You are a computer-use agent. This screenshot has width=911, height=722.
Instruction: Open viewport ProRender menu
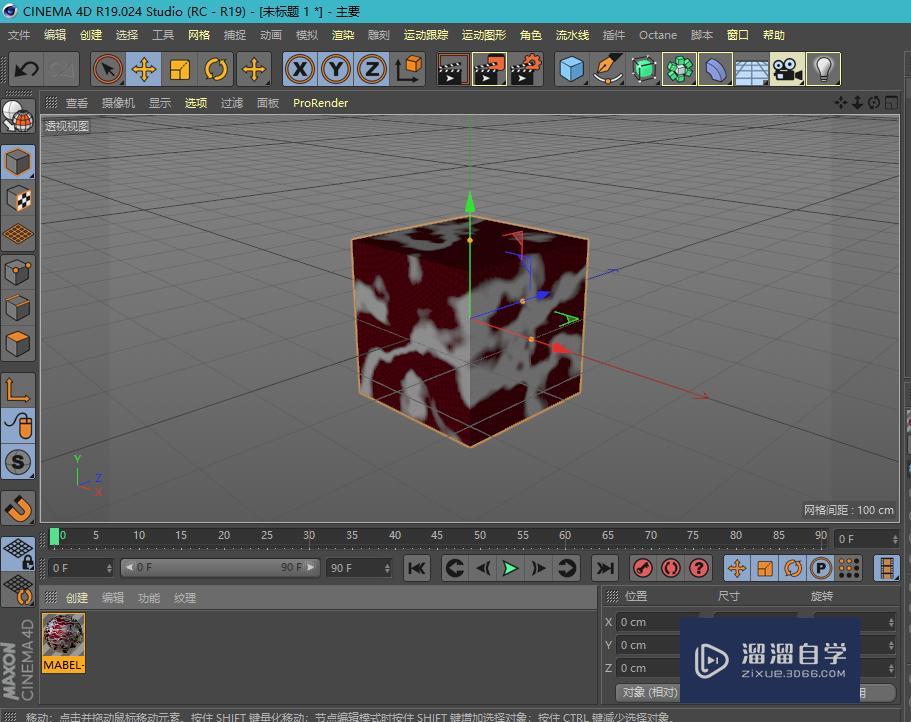point(320,103)
